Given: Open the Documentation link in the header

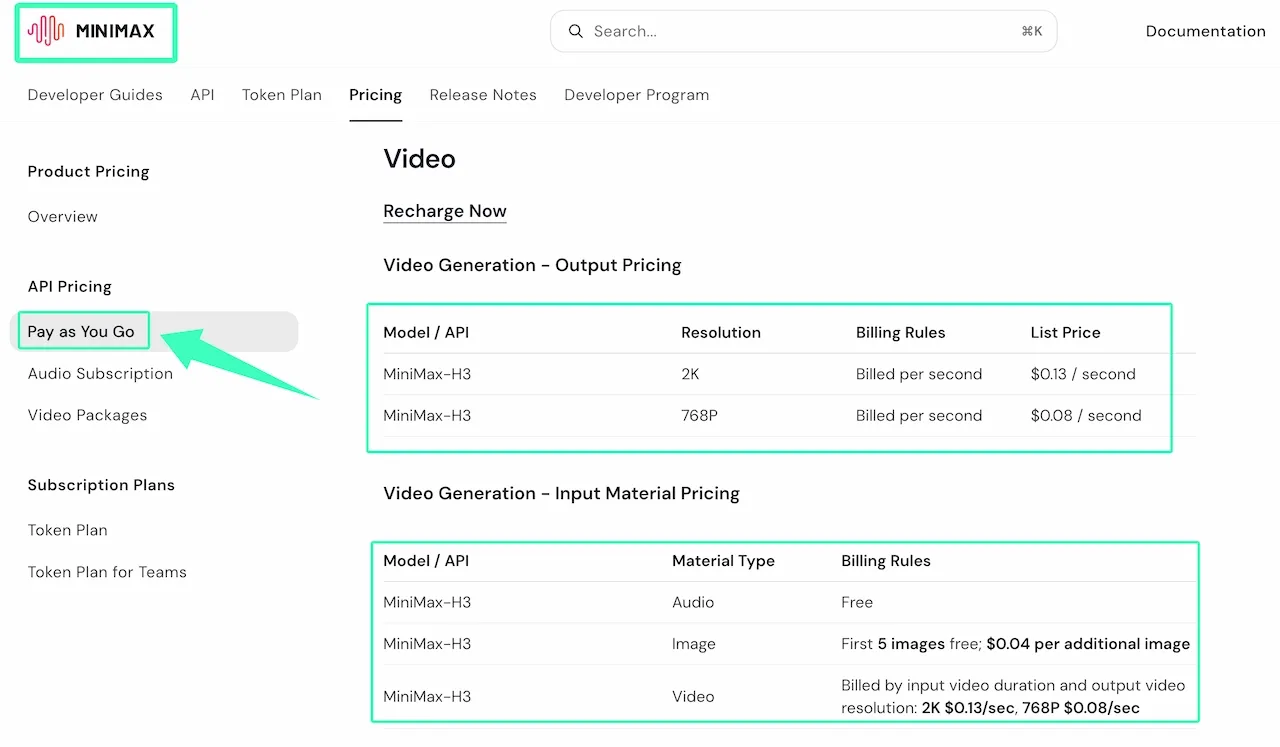Looking at the screenshot, I should point(1205,31).
